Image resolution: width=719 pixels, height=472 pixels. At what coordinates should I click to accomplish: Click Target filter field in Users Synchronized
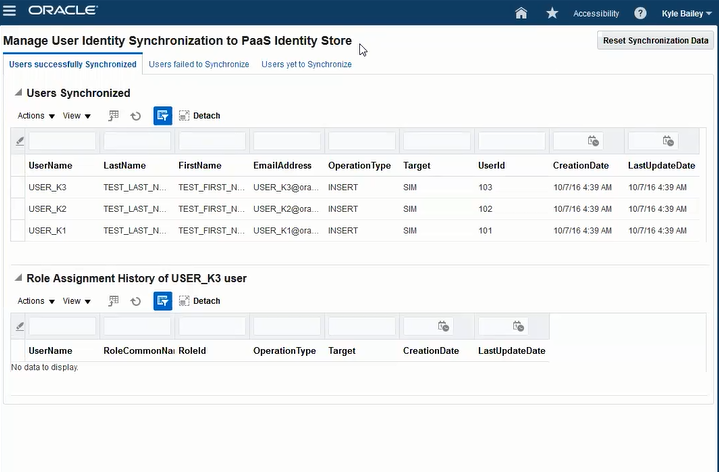(x=437, y=141)
